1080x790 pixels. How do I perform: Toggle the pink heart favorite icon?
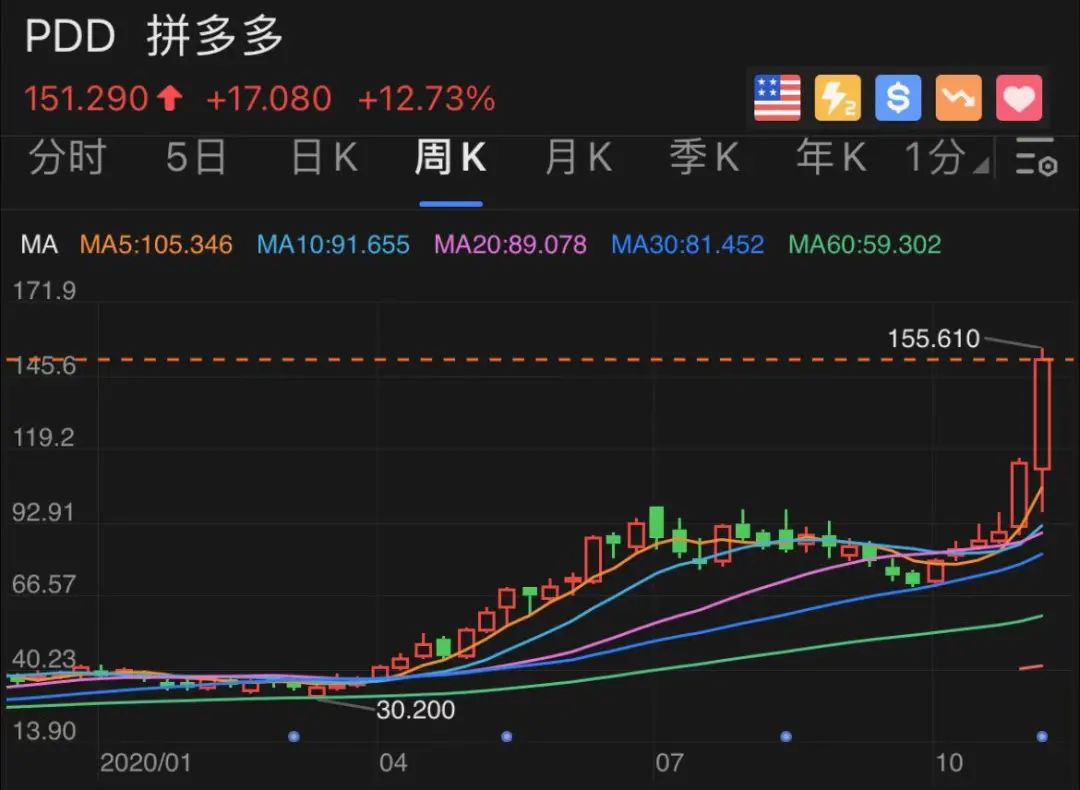(1019, 98)
